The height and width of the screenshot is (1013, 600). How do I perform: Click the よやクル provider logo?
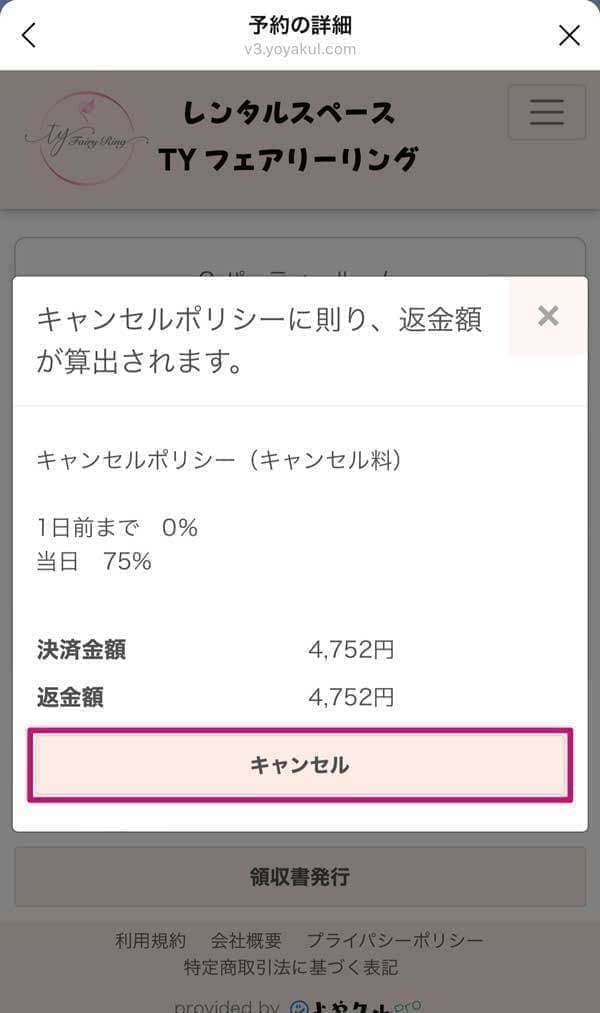pyautogui.click(x=355, y=1005)
